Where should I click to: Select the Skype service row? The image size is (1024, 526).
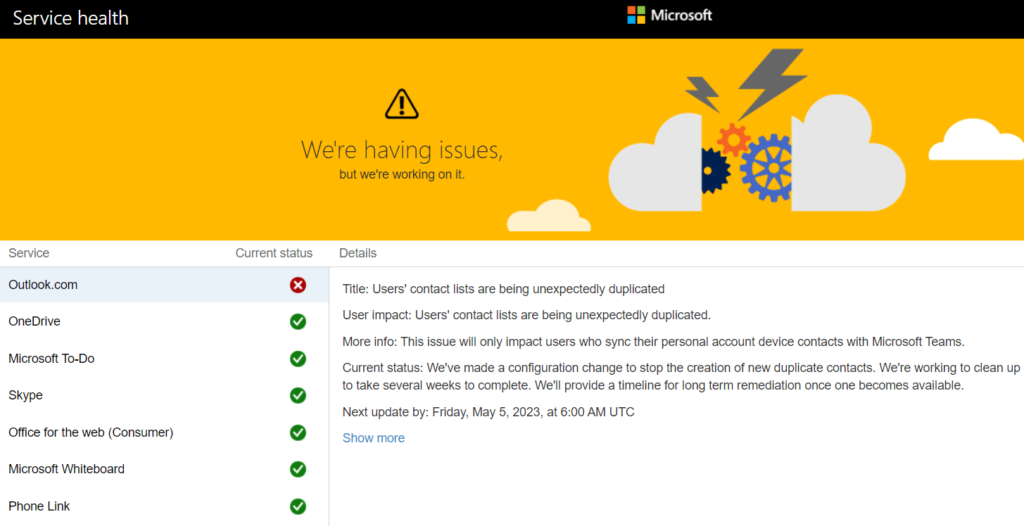164,395
